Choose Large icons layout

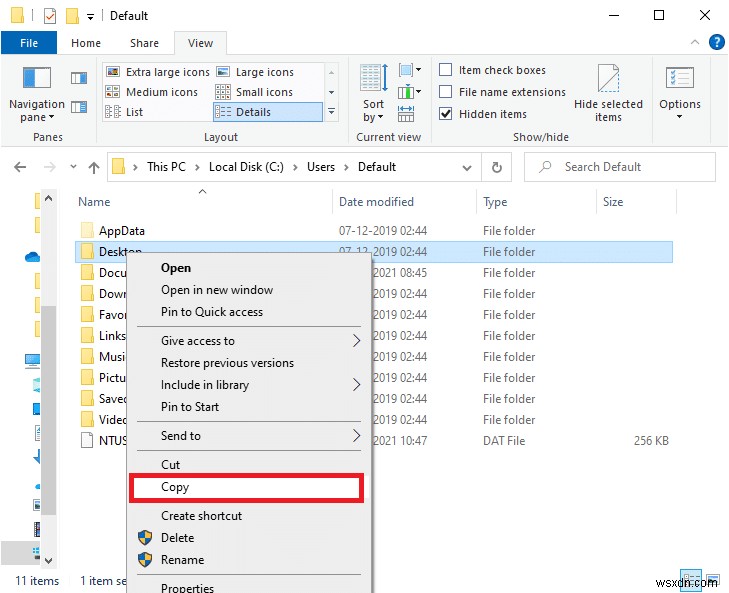(256, 72)
